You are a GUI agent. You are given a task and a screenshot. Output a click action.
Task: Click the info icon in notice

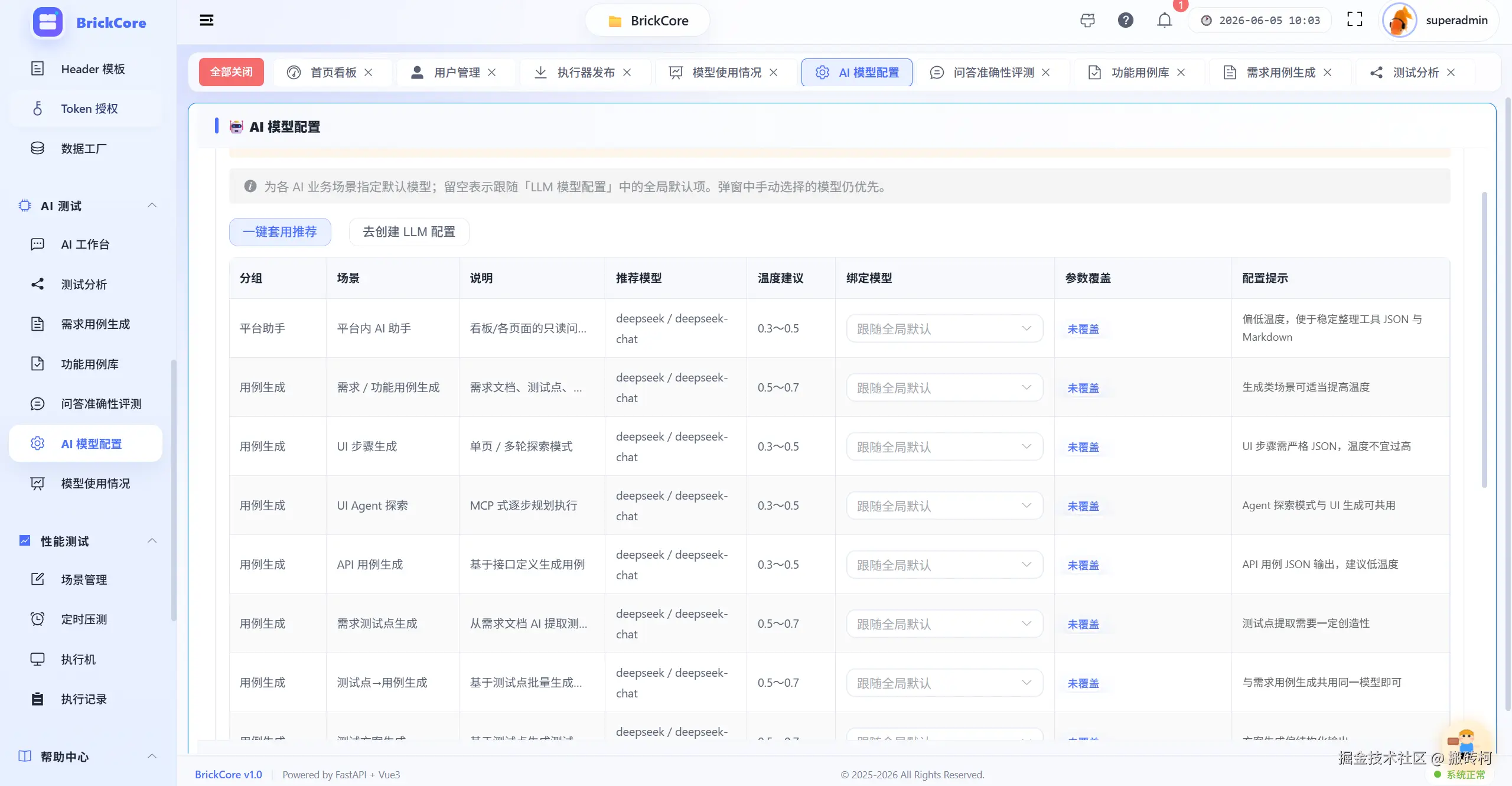tap(250, 186)
